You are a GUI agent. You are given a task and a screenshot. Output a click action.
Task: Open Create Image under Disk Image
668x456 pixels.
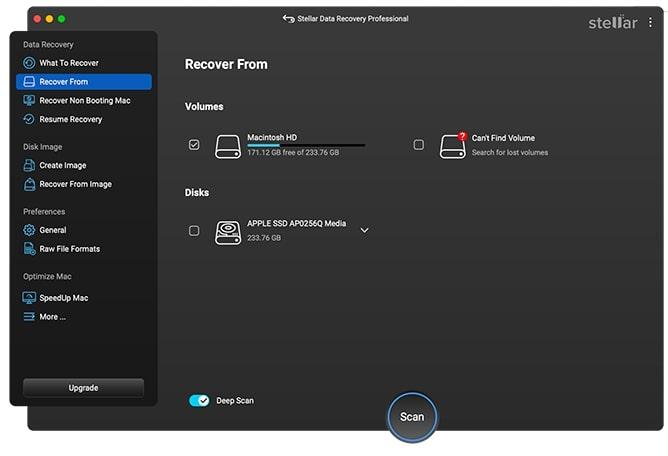84,165
